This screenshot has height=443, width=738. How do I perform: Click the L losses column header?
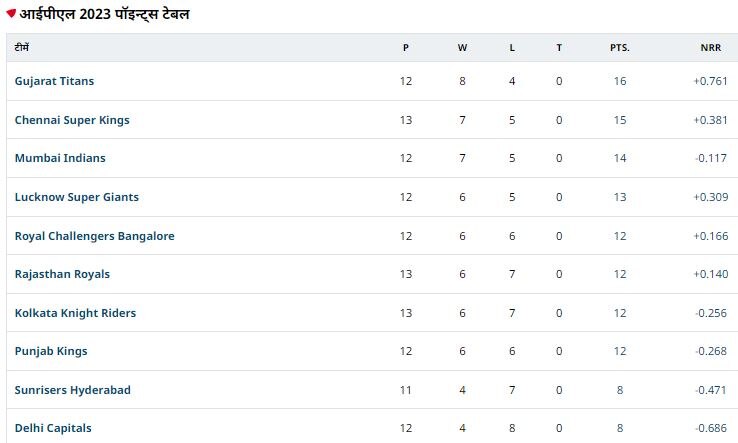pyautogui.click(x=512, y=47)
